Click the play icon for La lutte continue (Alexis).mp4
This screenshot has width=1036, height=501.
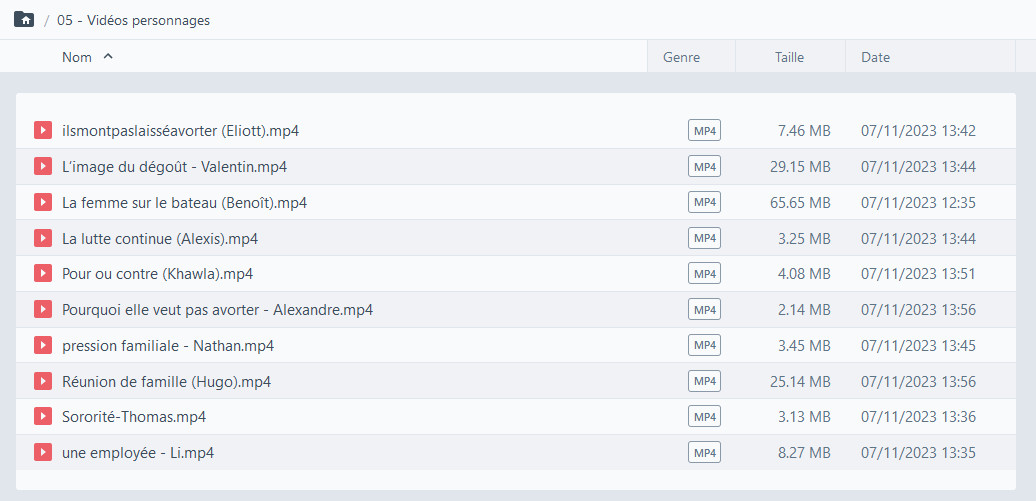pos(43,238)
